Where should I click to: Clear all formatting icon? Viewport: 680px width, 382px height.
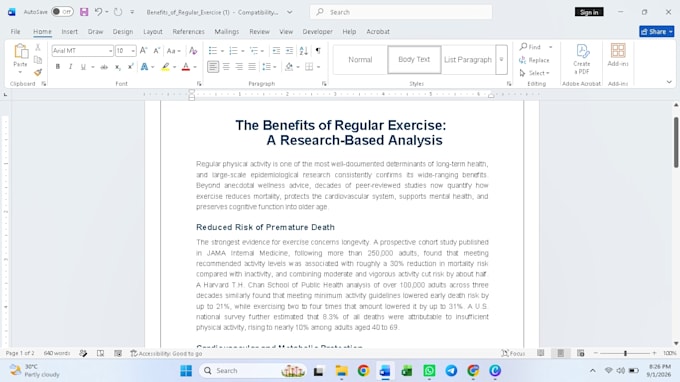click(x=193, y=51)
